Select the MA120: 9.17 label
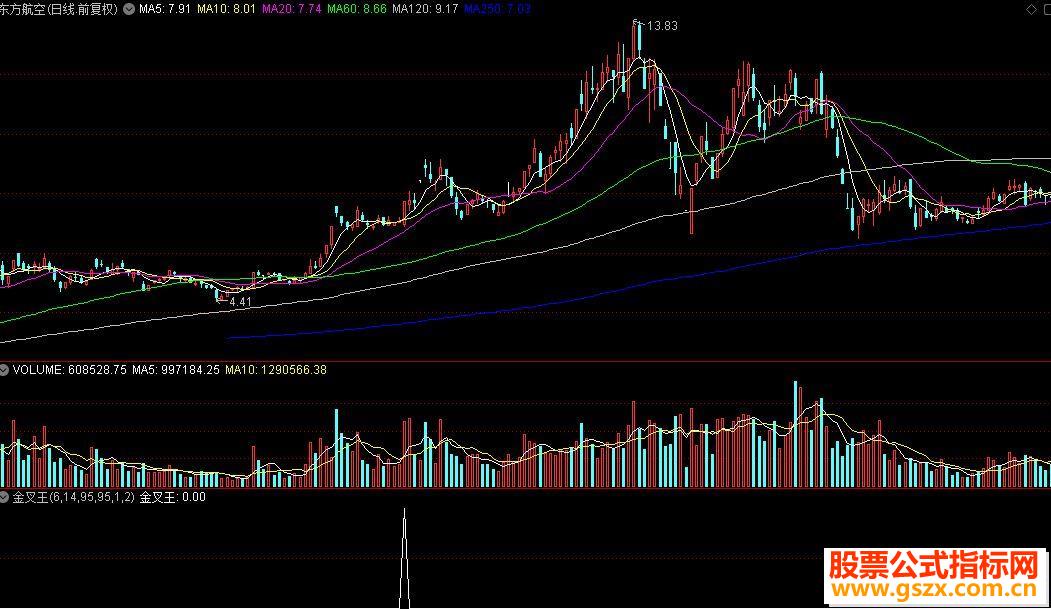Image resolution: width=1051 pixels, height=609 pixels. point(425,9)
